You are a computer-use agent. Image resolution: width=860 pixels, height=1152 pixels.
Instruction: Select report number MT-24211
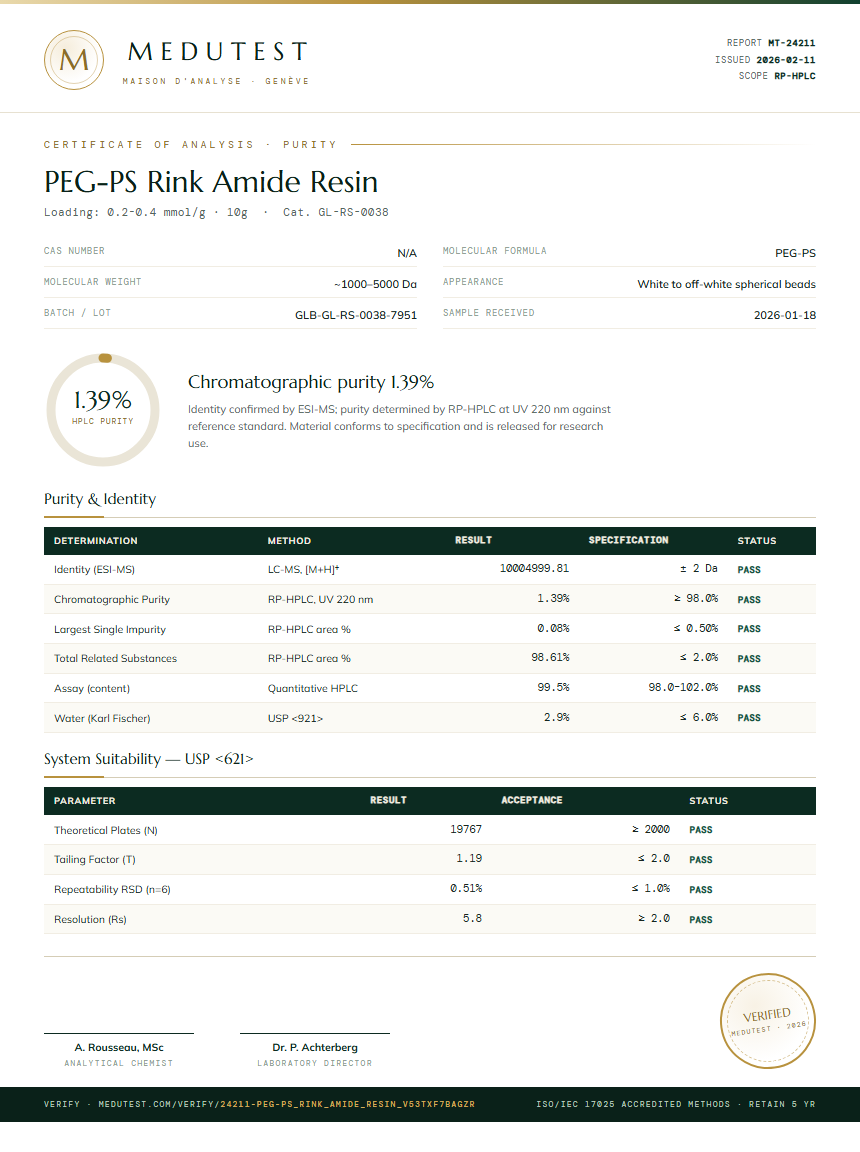[792, 43]
